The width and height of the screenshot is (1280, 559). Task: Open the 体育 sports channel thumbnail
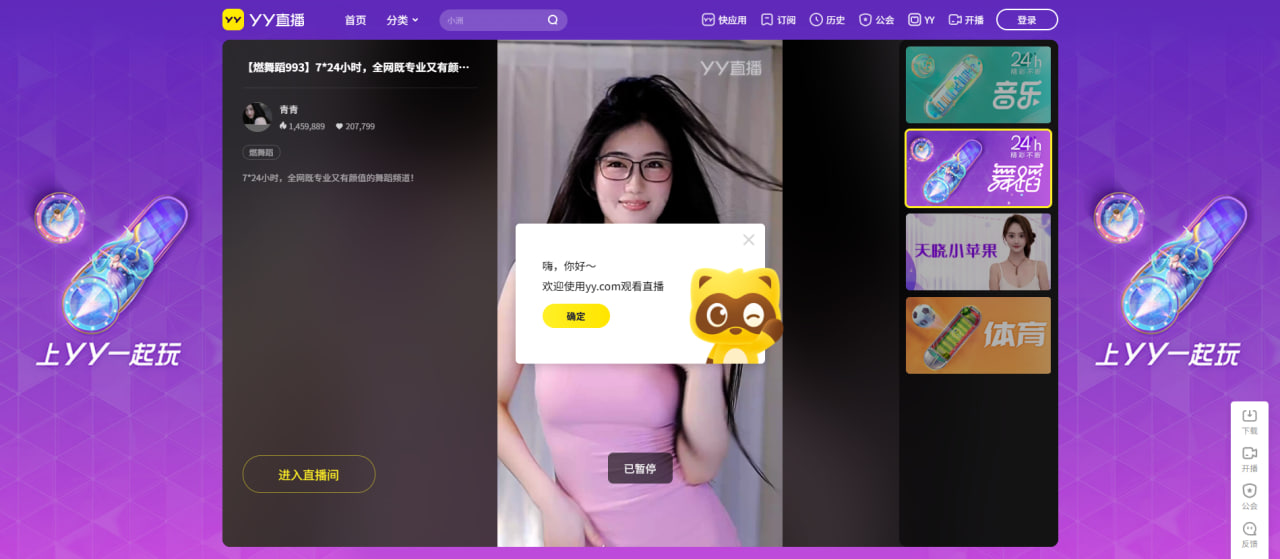[x=978, y=335]
